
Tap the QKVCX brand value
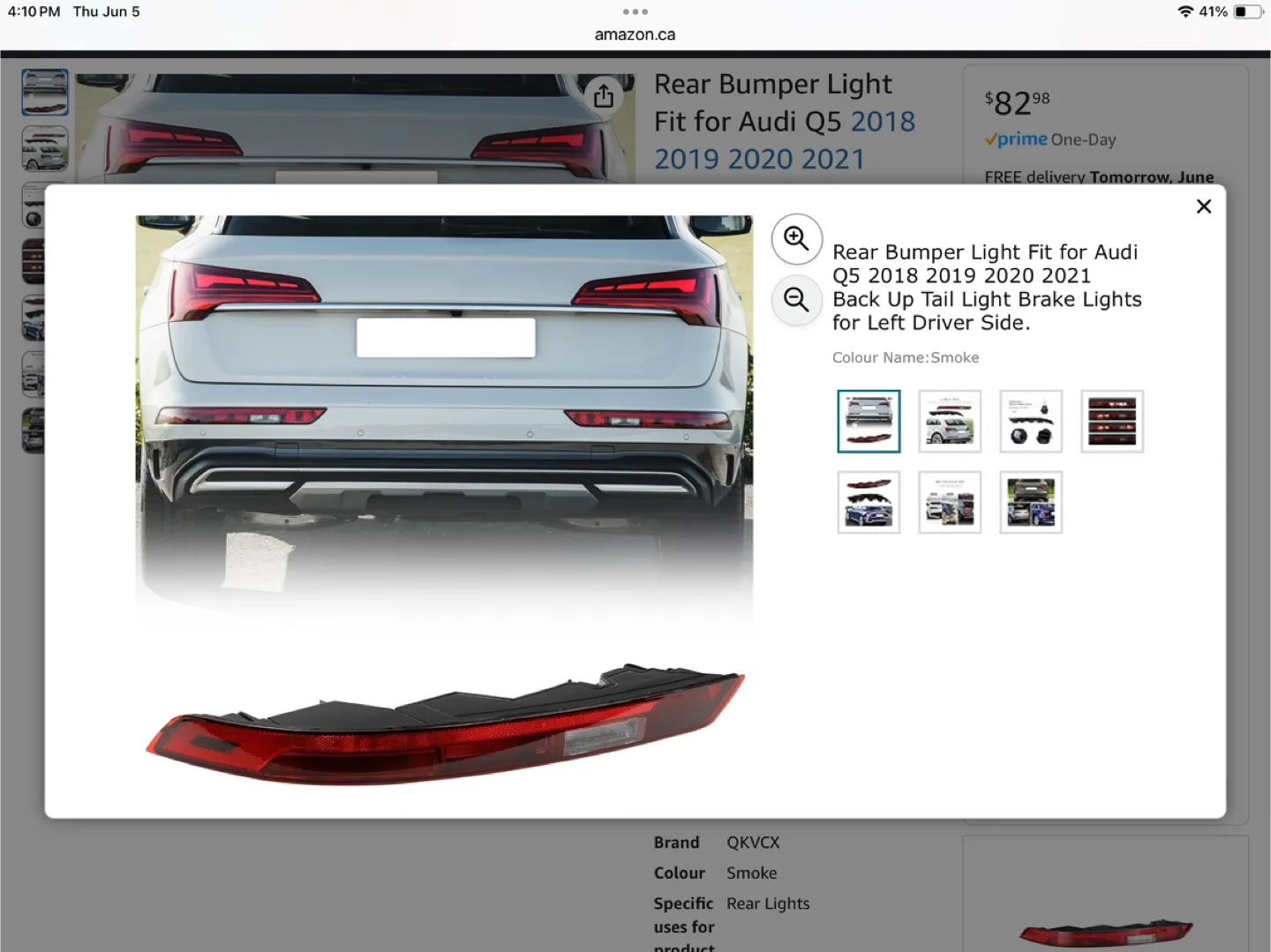[x=753, y=843]
